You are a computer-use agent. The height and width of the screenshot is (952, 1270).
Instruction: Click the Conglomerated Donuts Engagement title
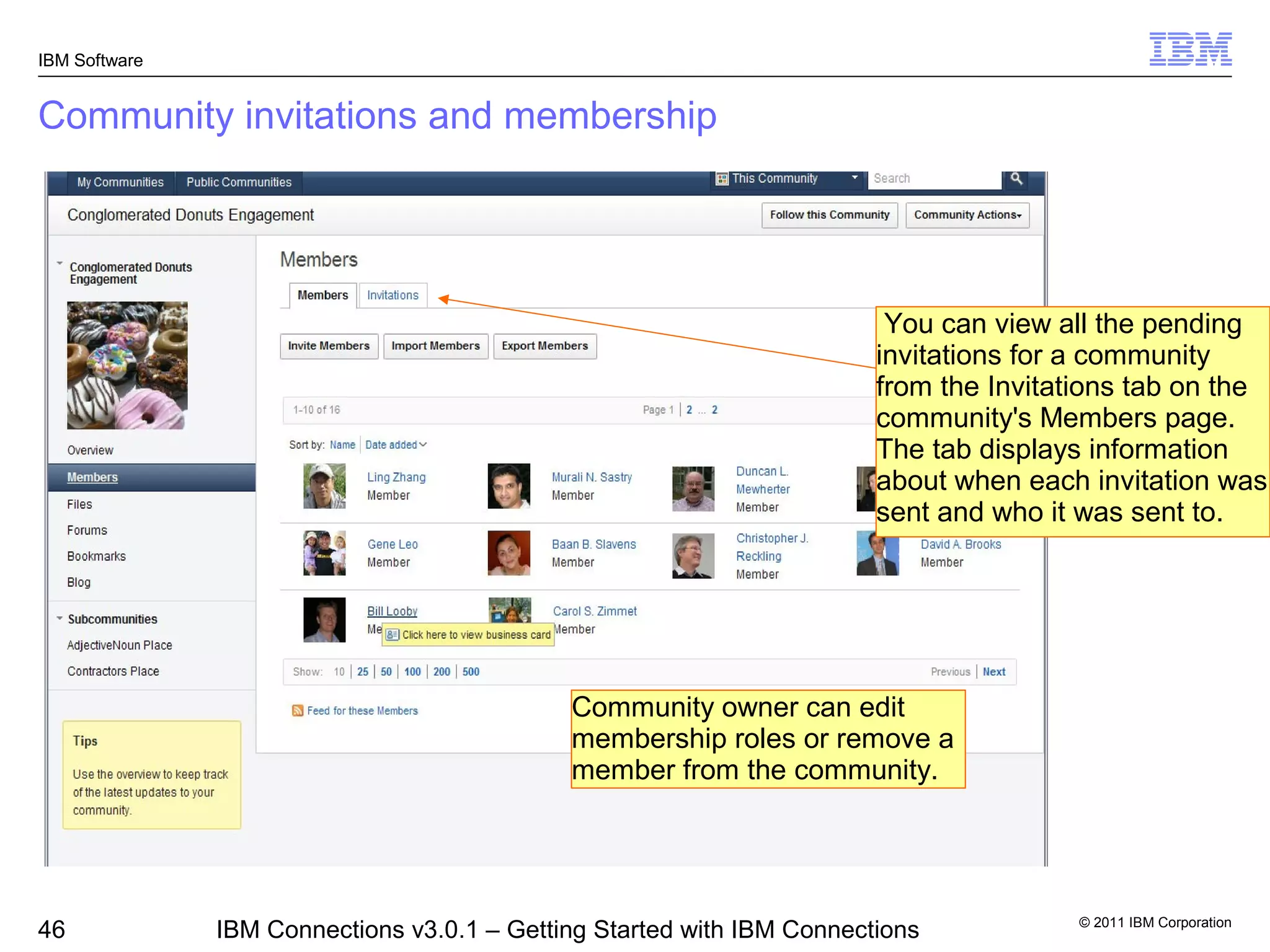pos(190,215)
